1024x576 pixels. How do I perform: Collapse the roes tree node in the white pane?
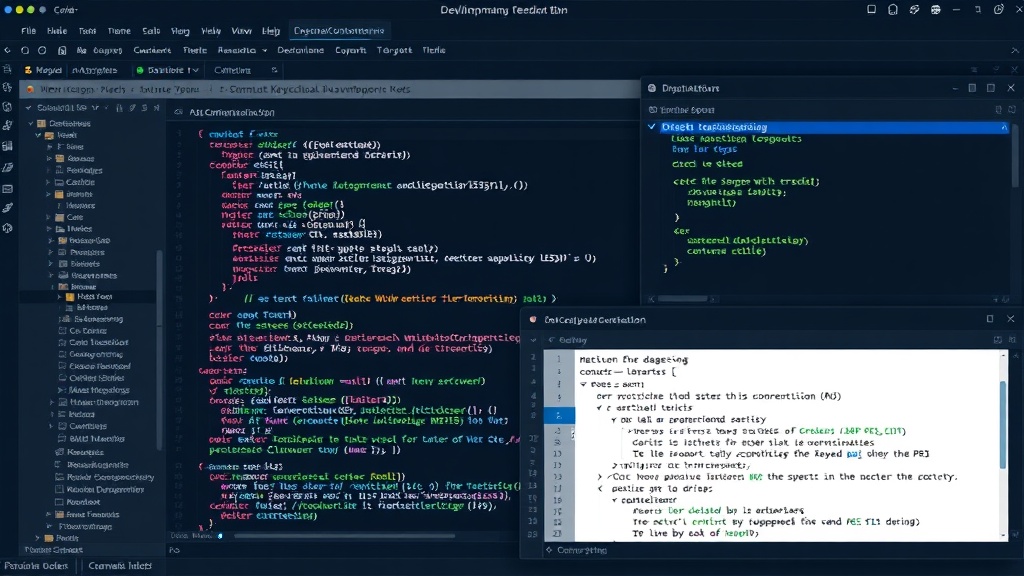coord(584,384)
